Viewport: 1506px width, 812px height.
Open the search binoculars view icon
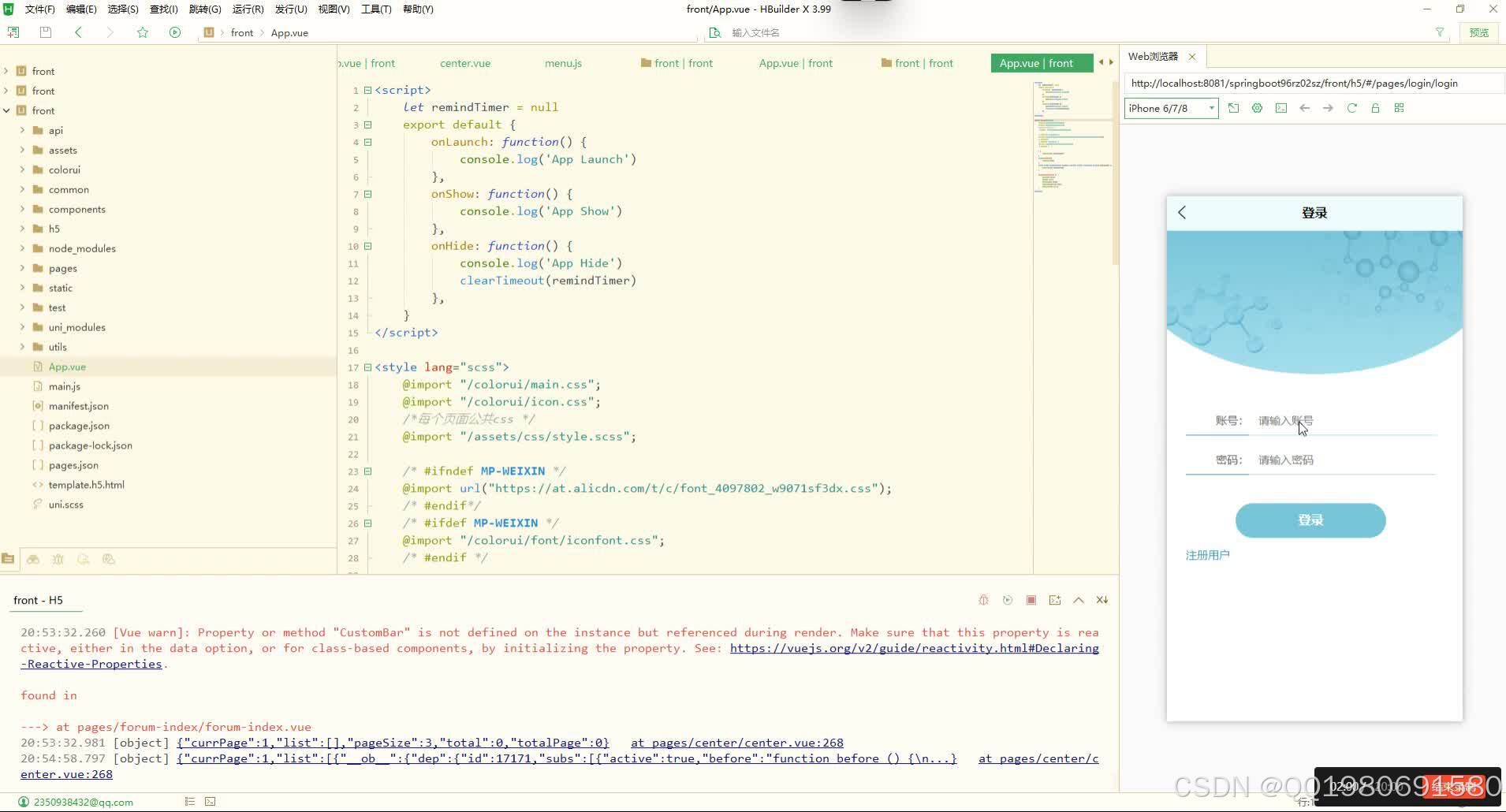[33, 559]
